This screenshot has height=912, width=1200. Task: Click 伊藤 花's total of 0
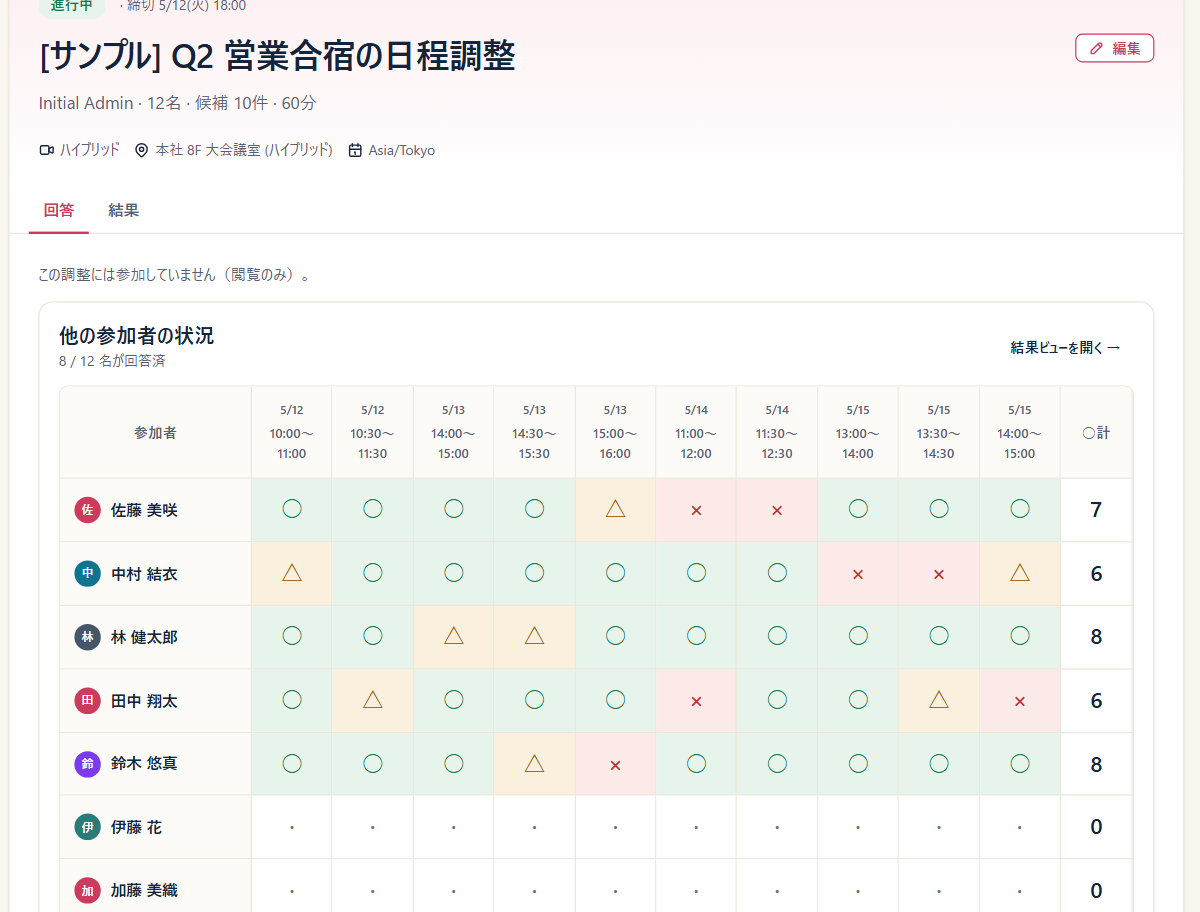click(1096, 827)
